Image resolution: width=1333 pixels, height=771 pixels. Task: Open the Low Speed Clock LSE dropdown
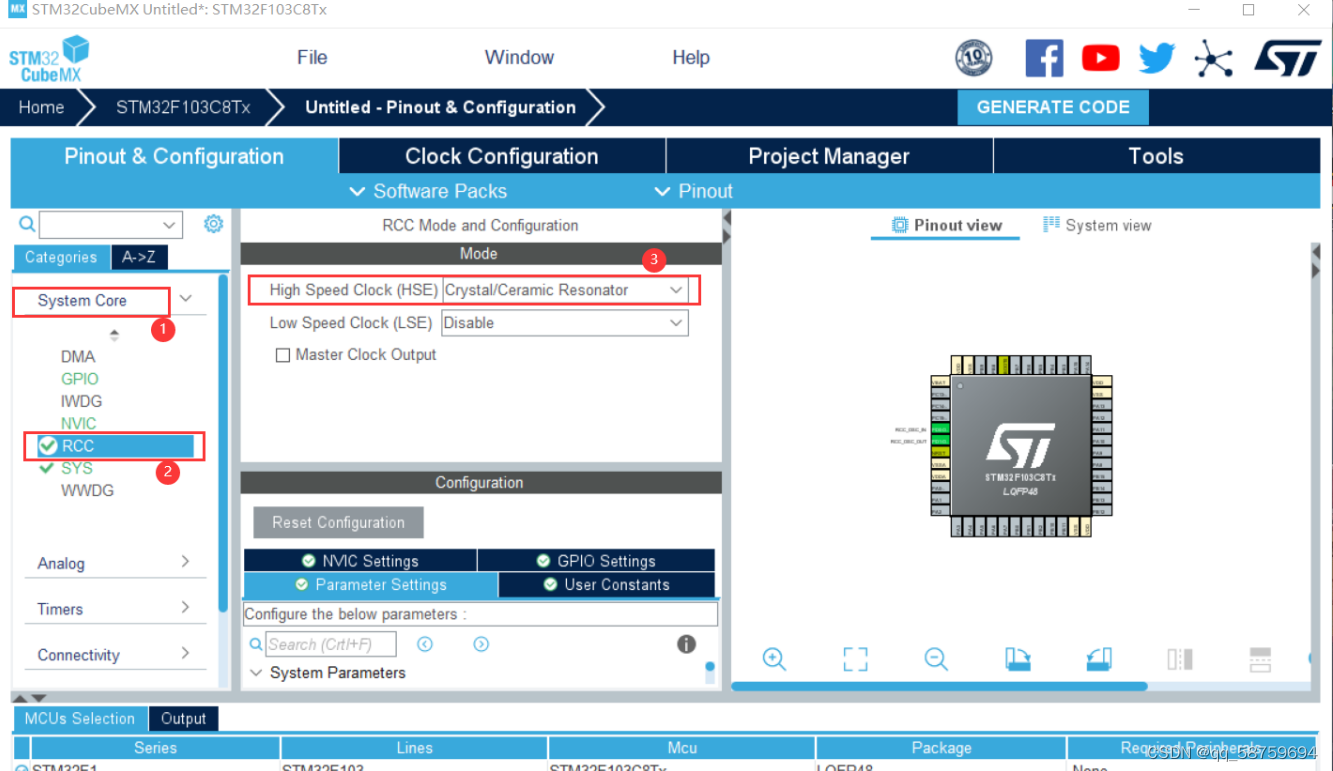click(678, 322)
